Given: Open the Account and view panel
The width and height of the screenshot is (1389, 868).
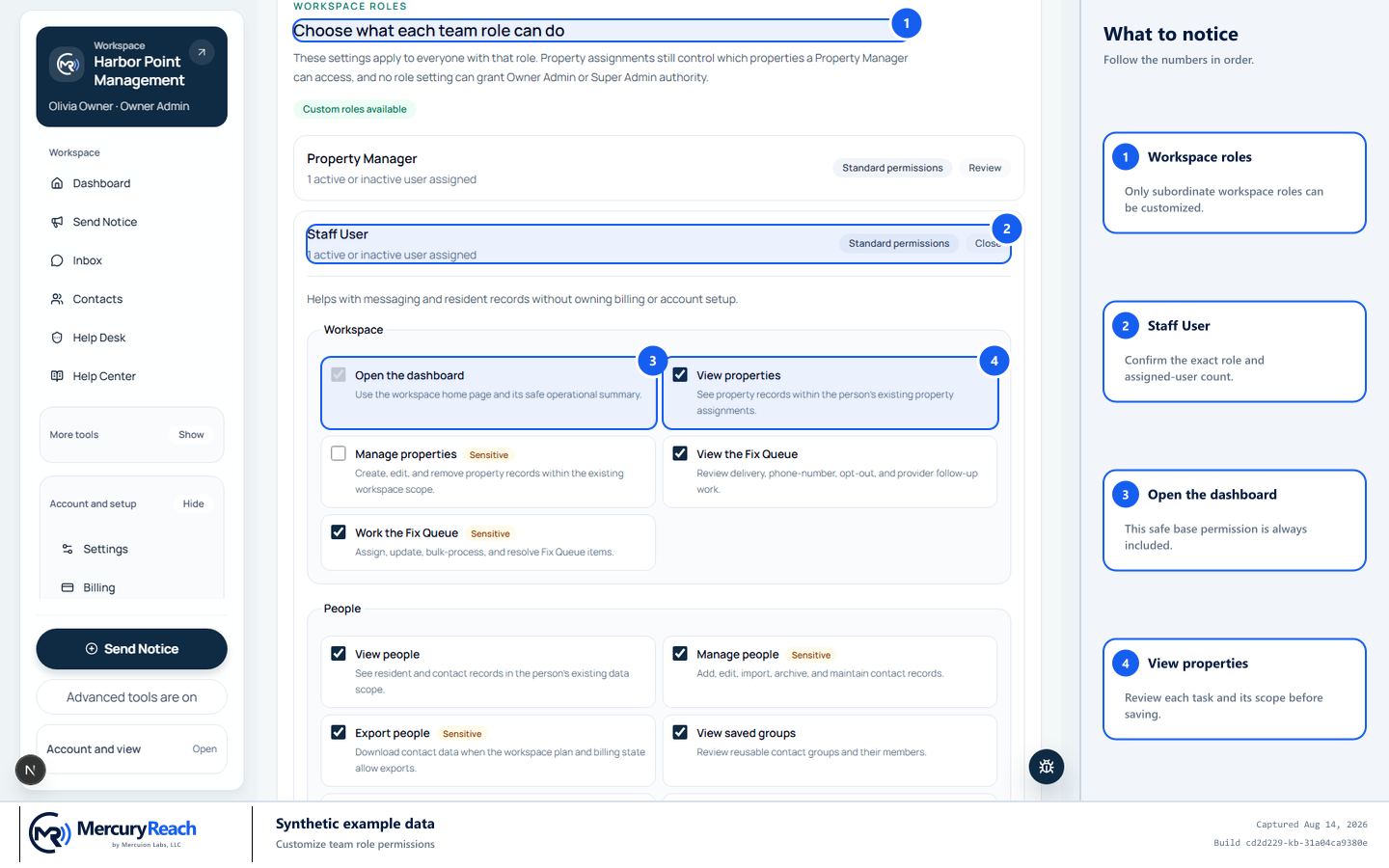Looking at the screenshot, I should [132, 749].
